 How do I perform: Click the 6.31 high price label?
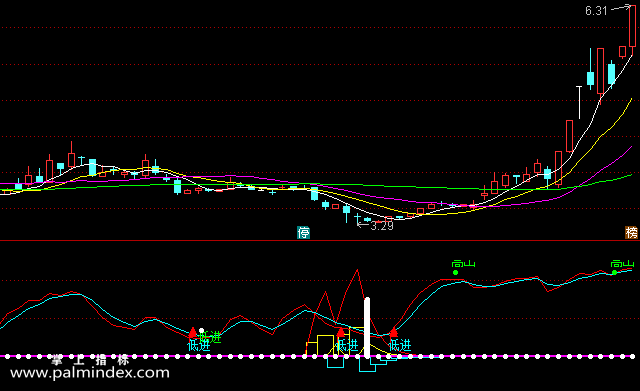pos(596,11)
